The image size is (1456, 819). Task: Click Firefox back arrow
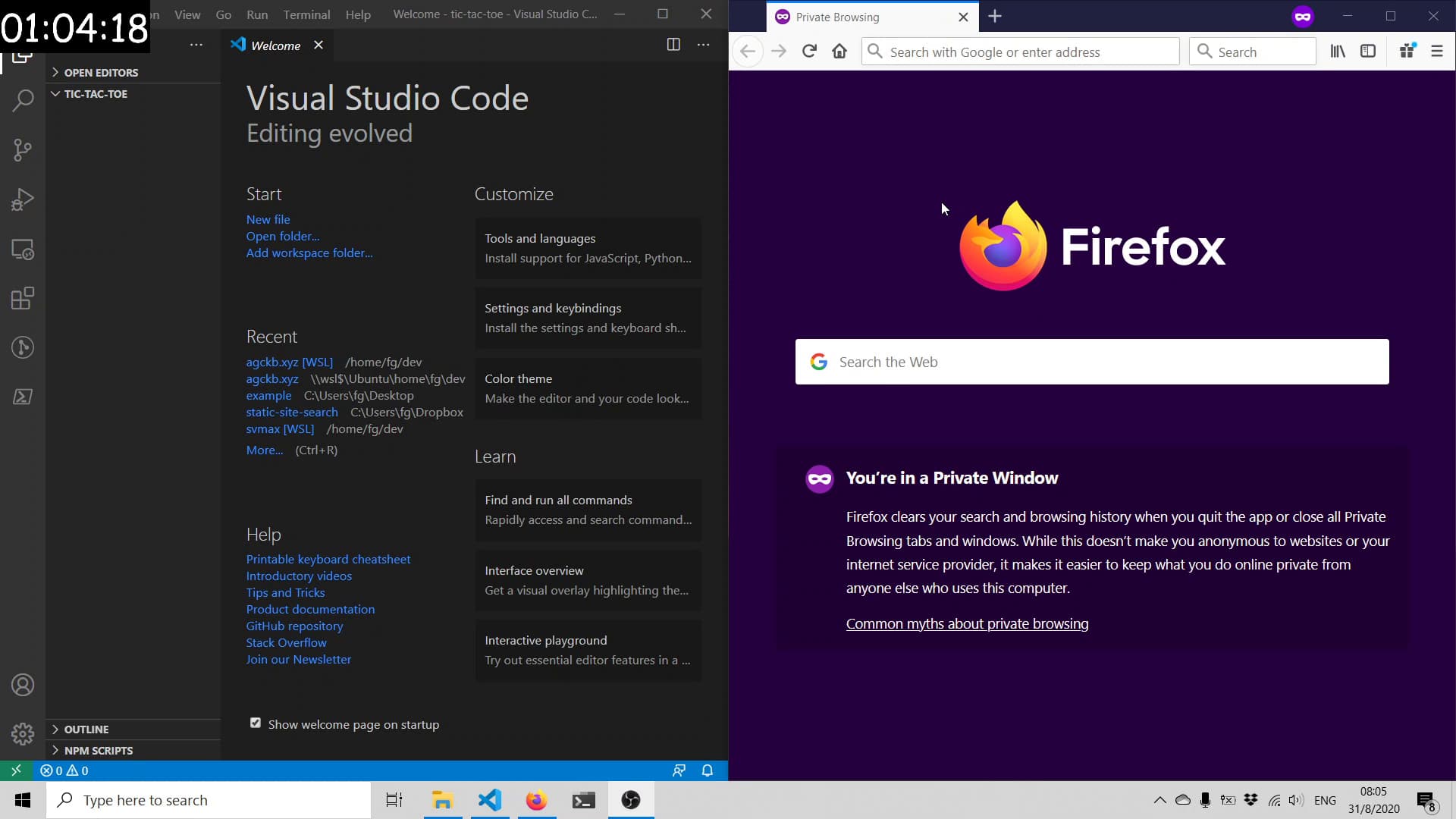coord(748,52)
